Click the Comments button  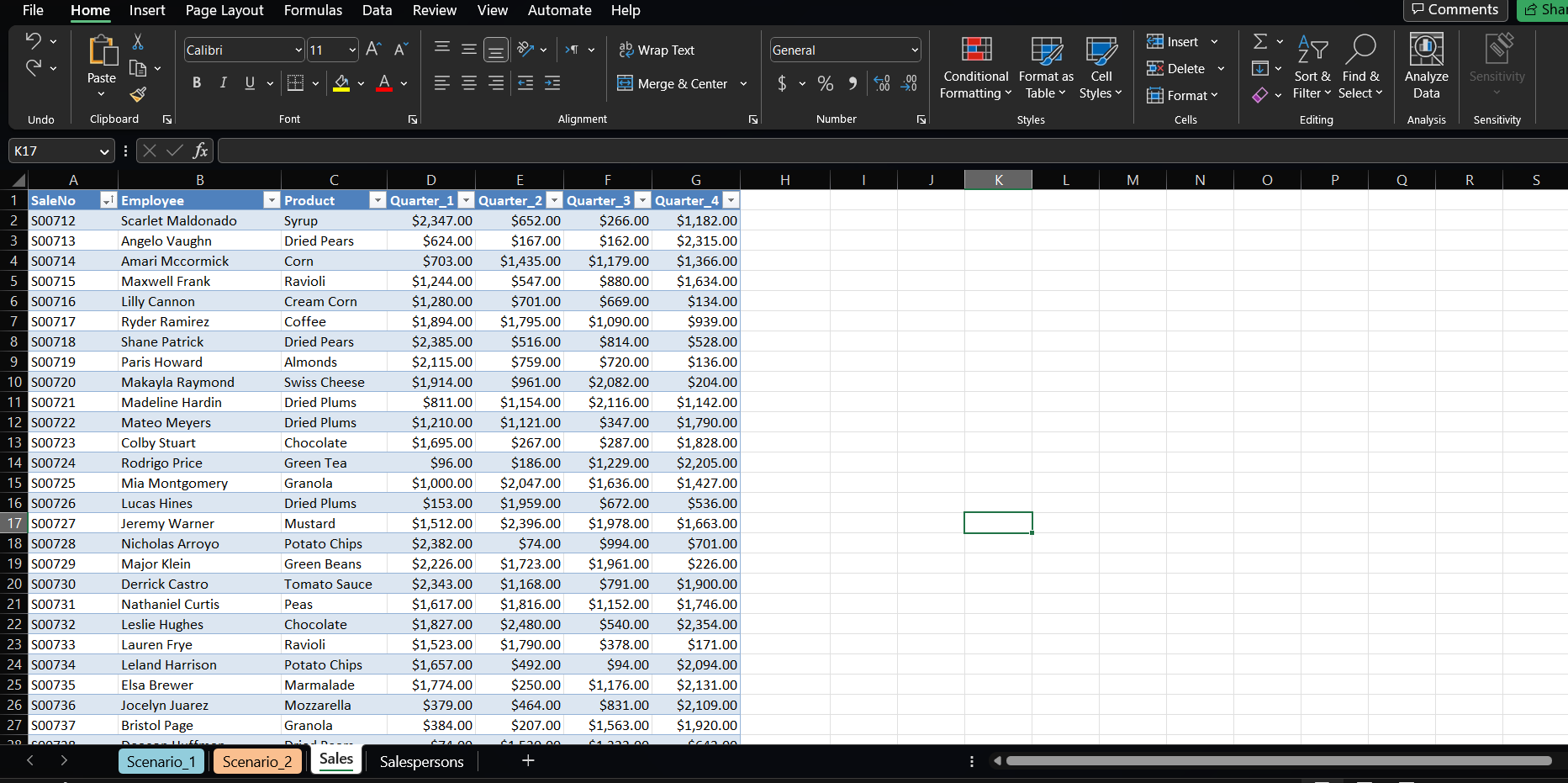coord(1454,10)
